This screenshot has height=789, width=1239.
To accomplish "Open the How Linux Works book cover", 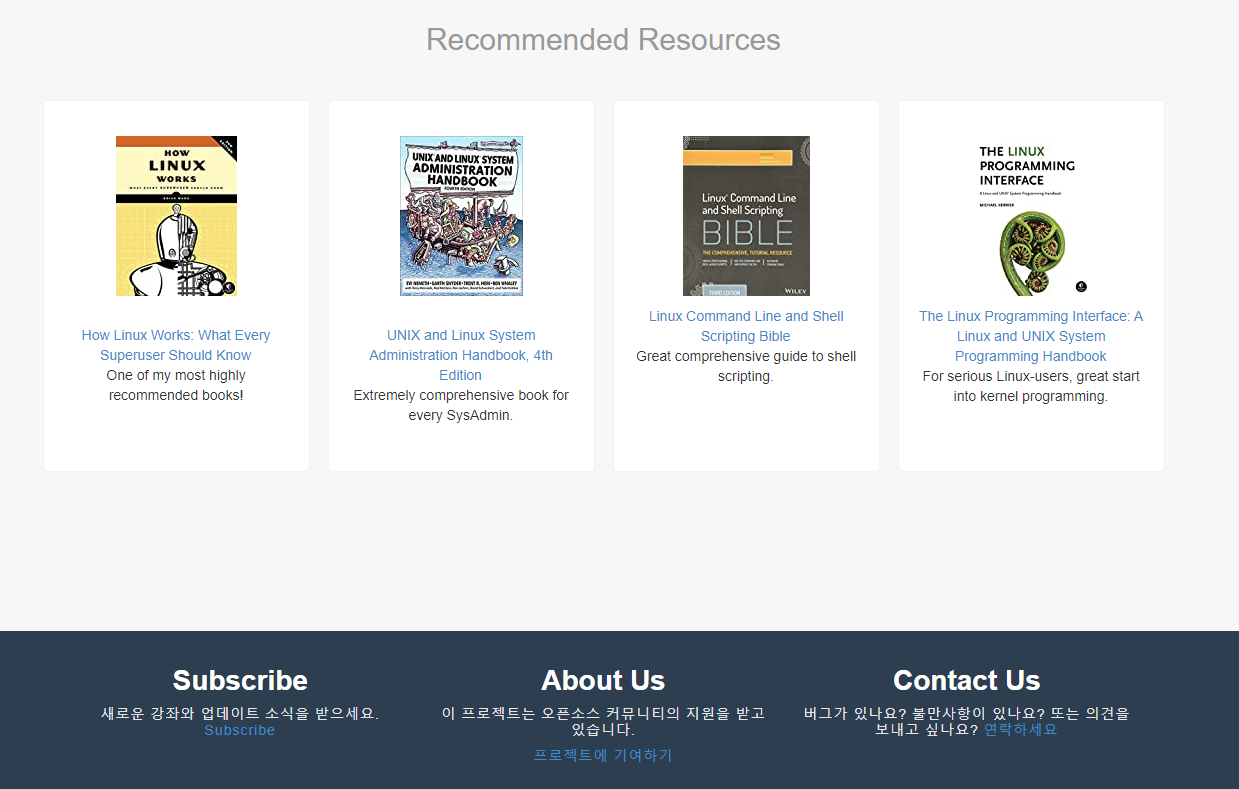I will 176,216.
